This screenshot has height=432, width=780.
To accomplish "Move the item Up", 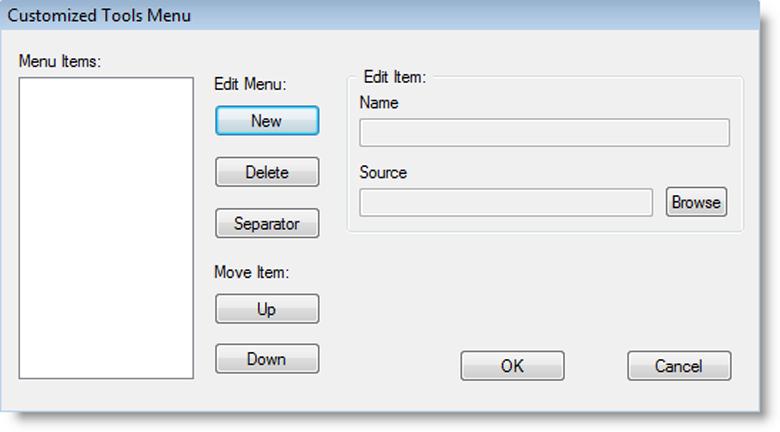I will [x=267, y=309].
